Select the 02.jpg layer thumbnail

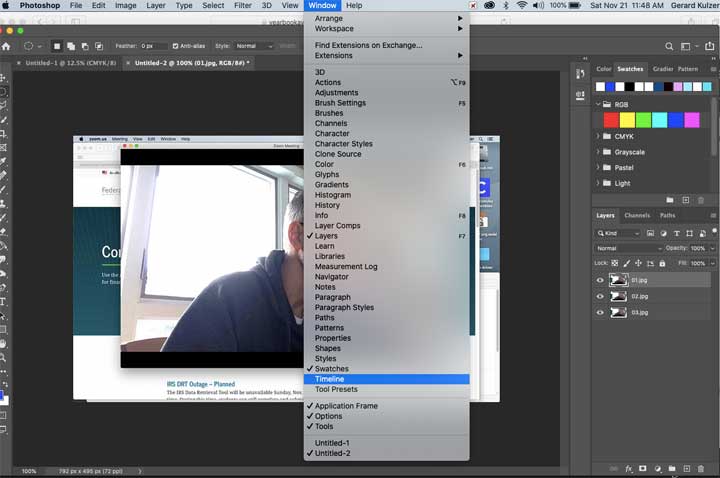click(618, 296)
